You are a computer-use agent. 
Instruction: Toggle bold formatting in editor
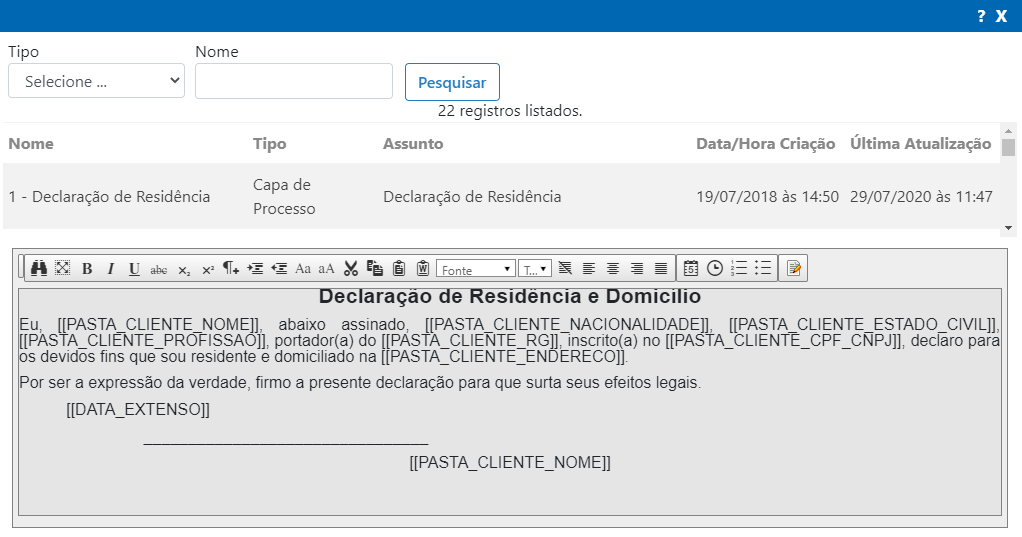pyautogui.click(x=87, y=268)
